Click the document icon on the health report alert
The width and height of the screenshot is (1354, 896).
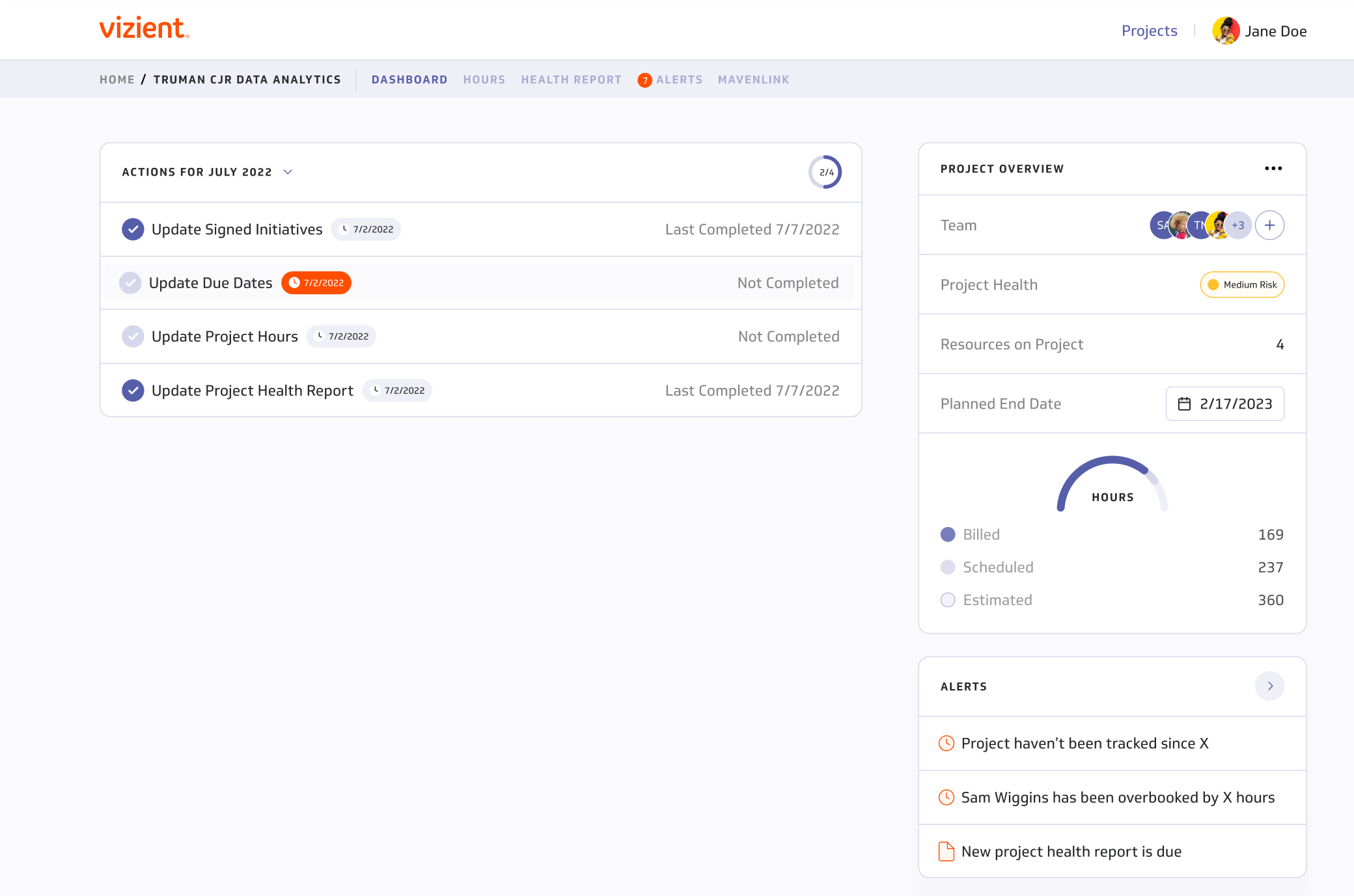tap(945, 851)
